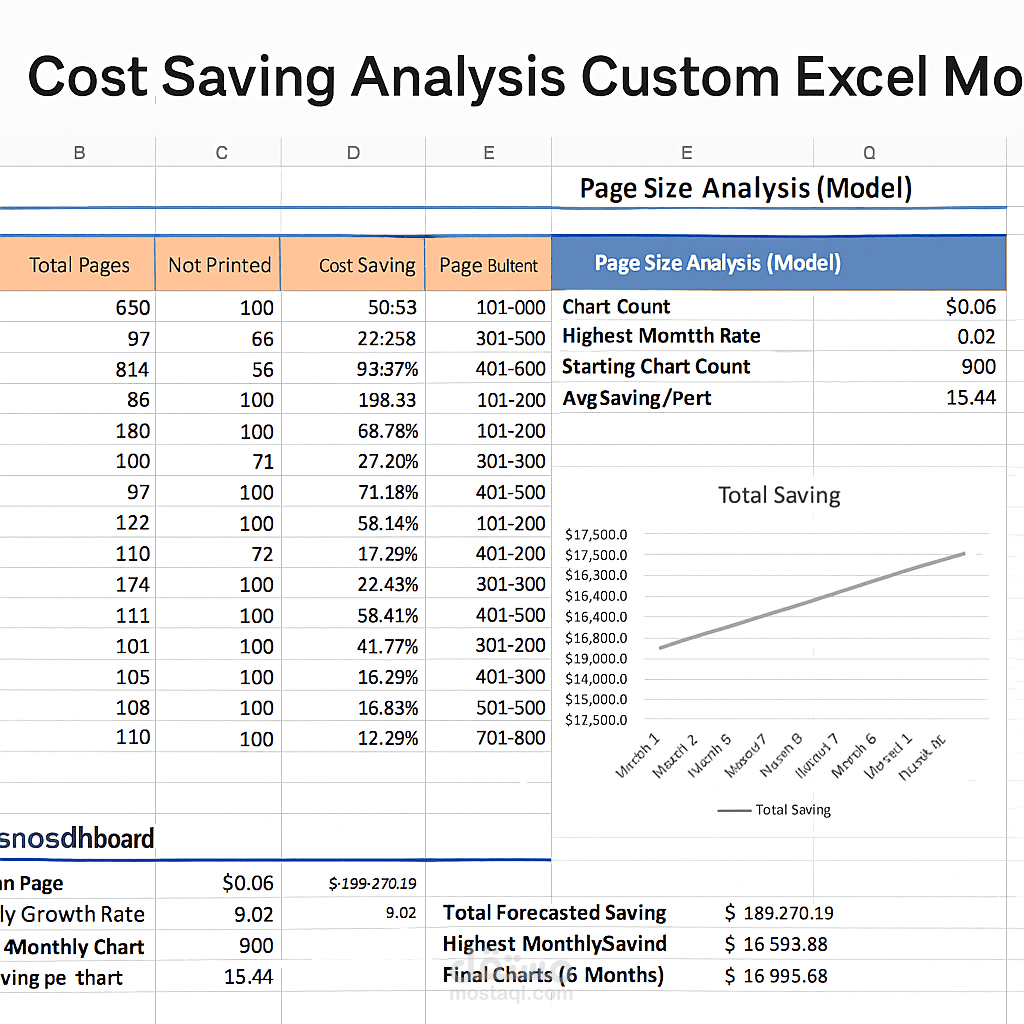
Task: Click the 'Total Pages' header cell
Action: pyautogui.click(x=78, y=264)
